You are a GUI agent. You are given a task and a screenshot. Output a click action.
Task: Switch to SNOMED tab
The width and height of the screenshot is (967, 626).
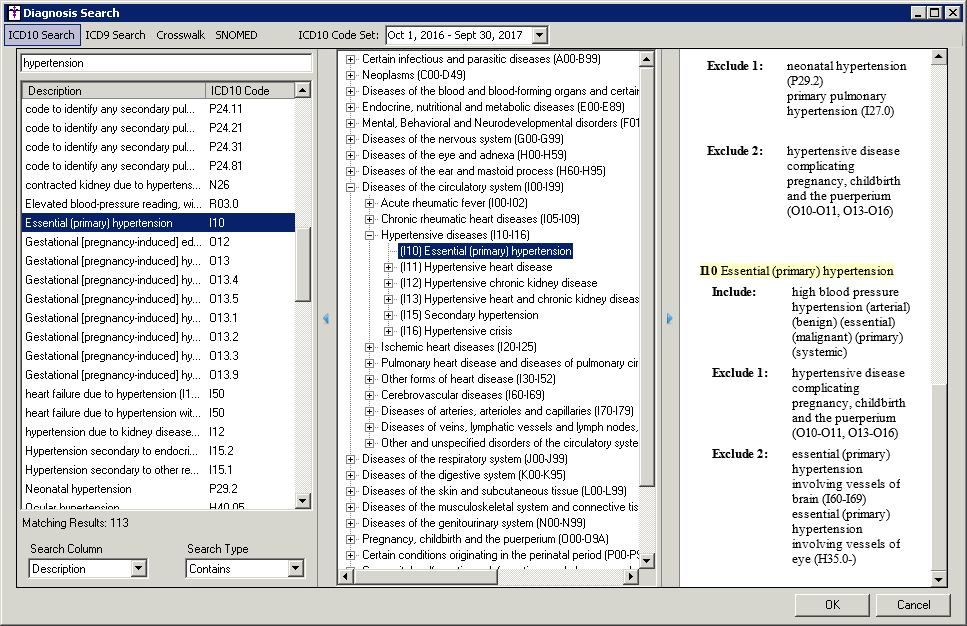236,35
